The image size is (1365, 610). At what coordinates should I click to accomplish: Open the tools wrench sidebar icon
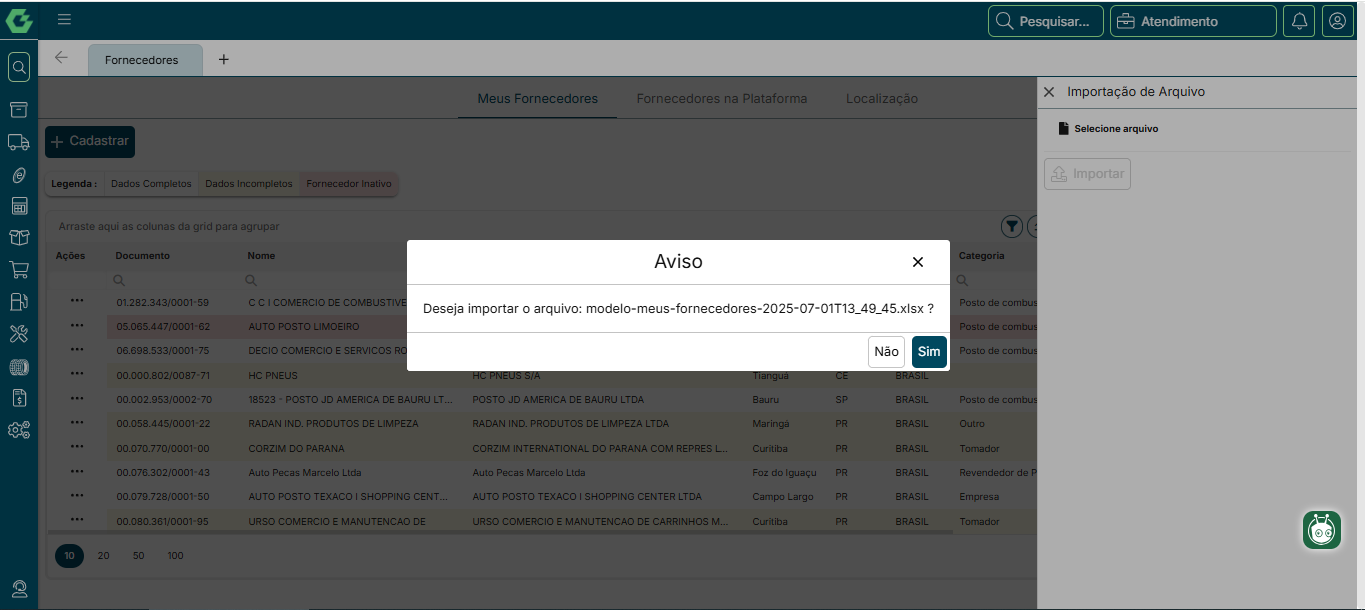point(19,334)
